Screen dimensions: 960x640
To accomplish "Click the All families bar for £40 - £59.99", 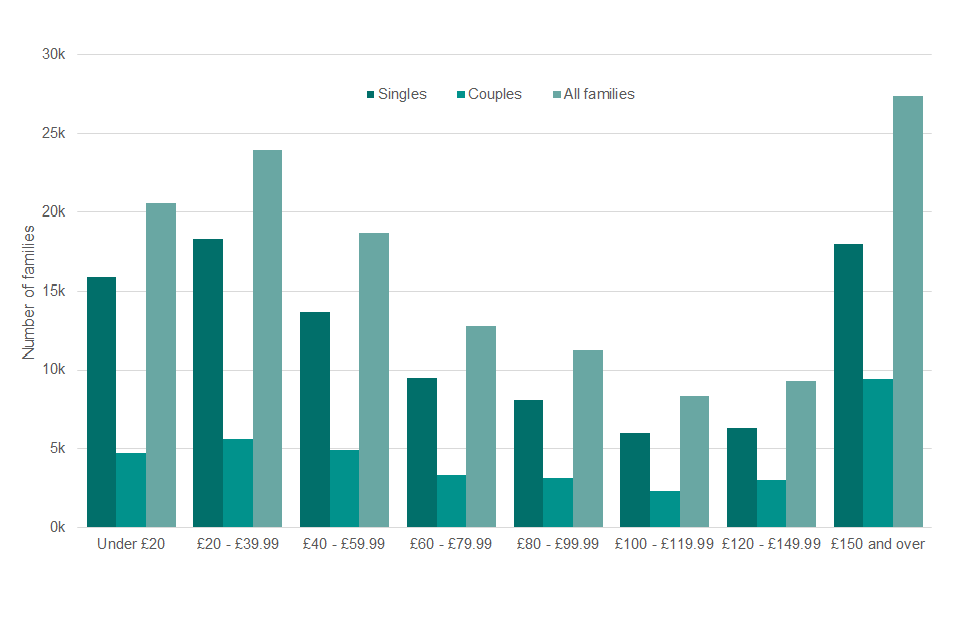I will point(374,380).
